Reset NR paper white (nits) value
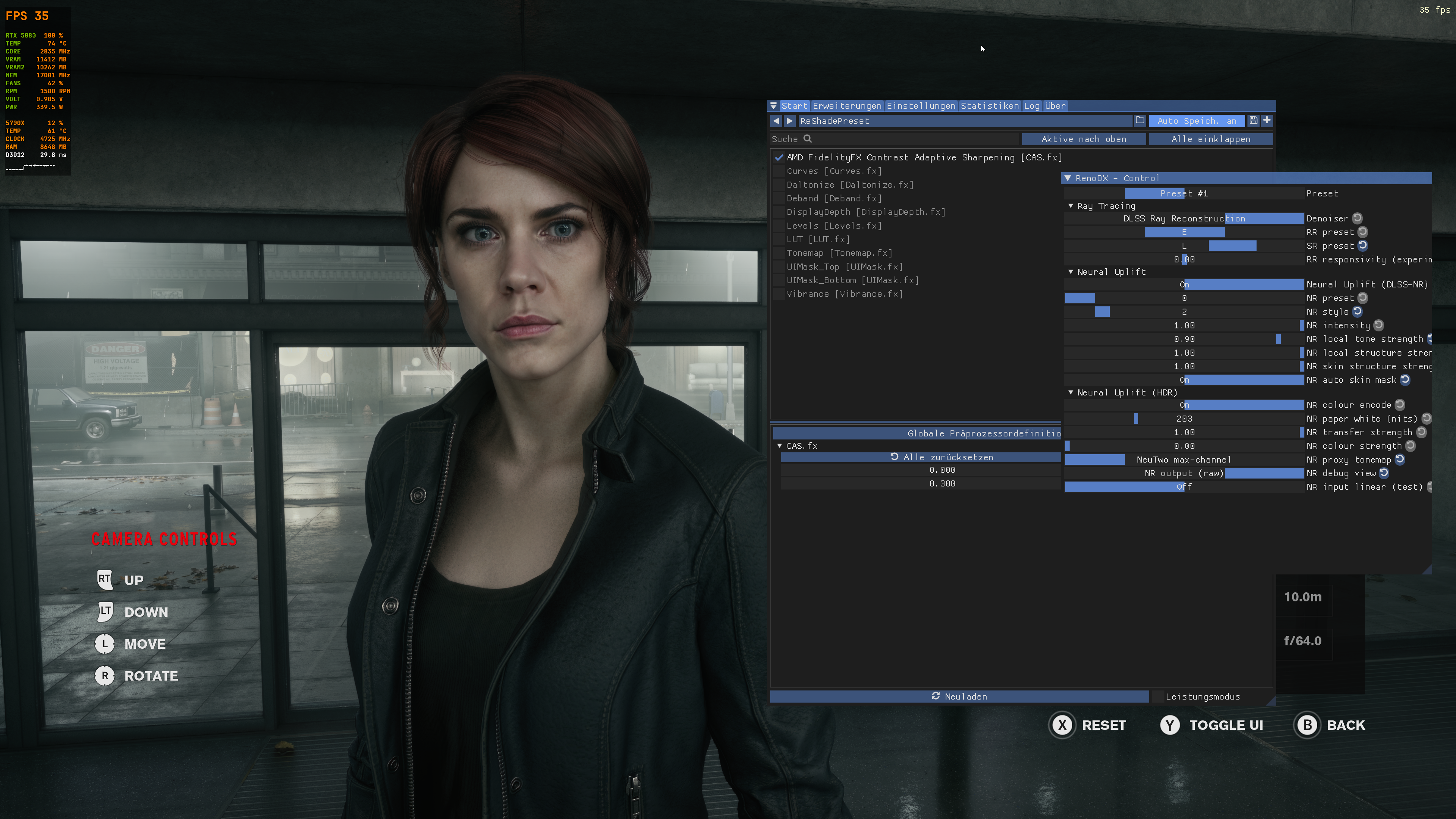Viewport: 1456px width, 819px height. point(1426,418)
